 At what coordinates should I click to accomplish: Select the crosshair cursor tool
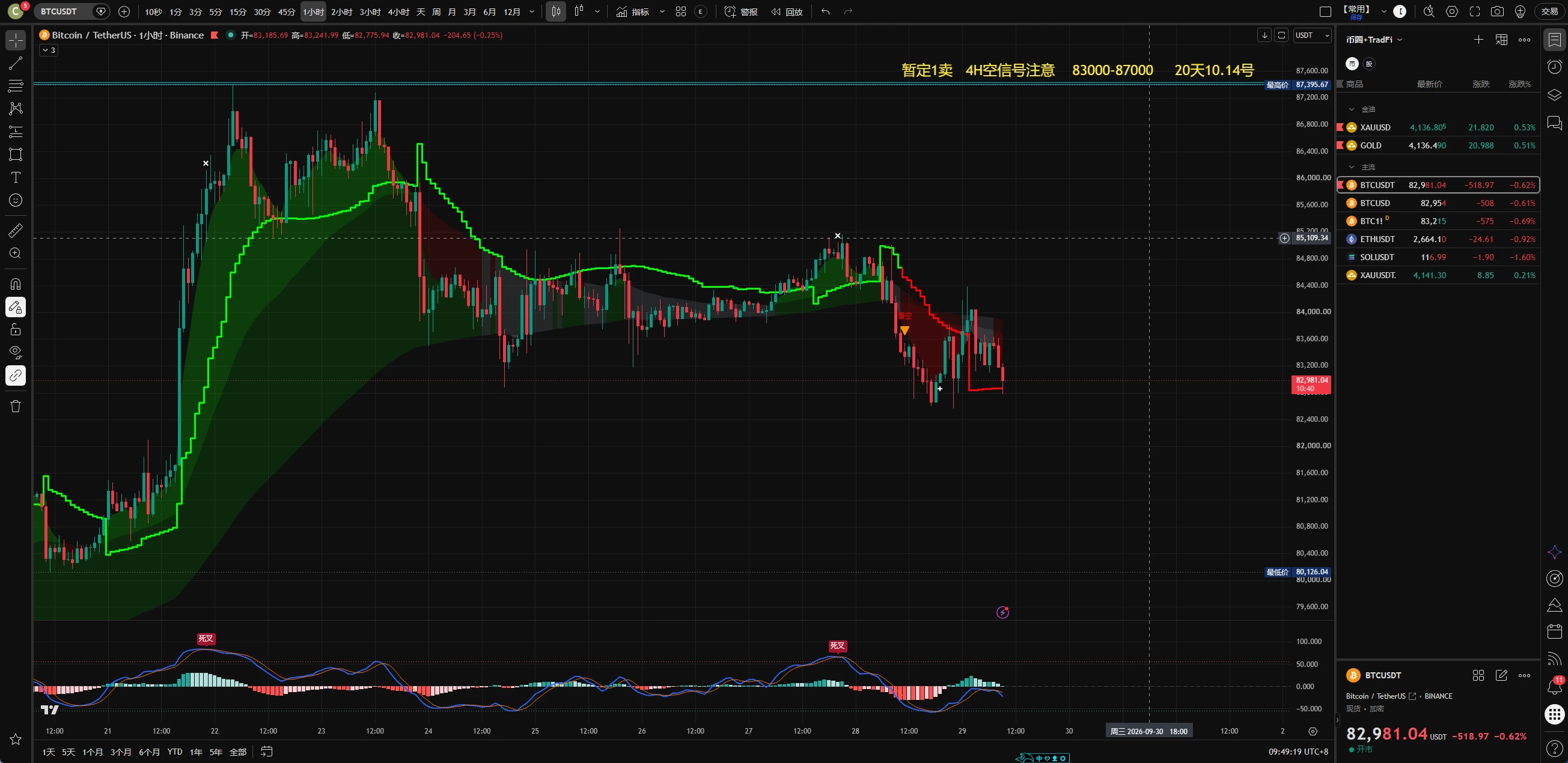click(16, 40)
